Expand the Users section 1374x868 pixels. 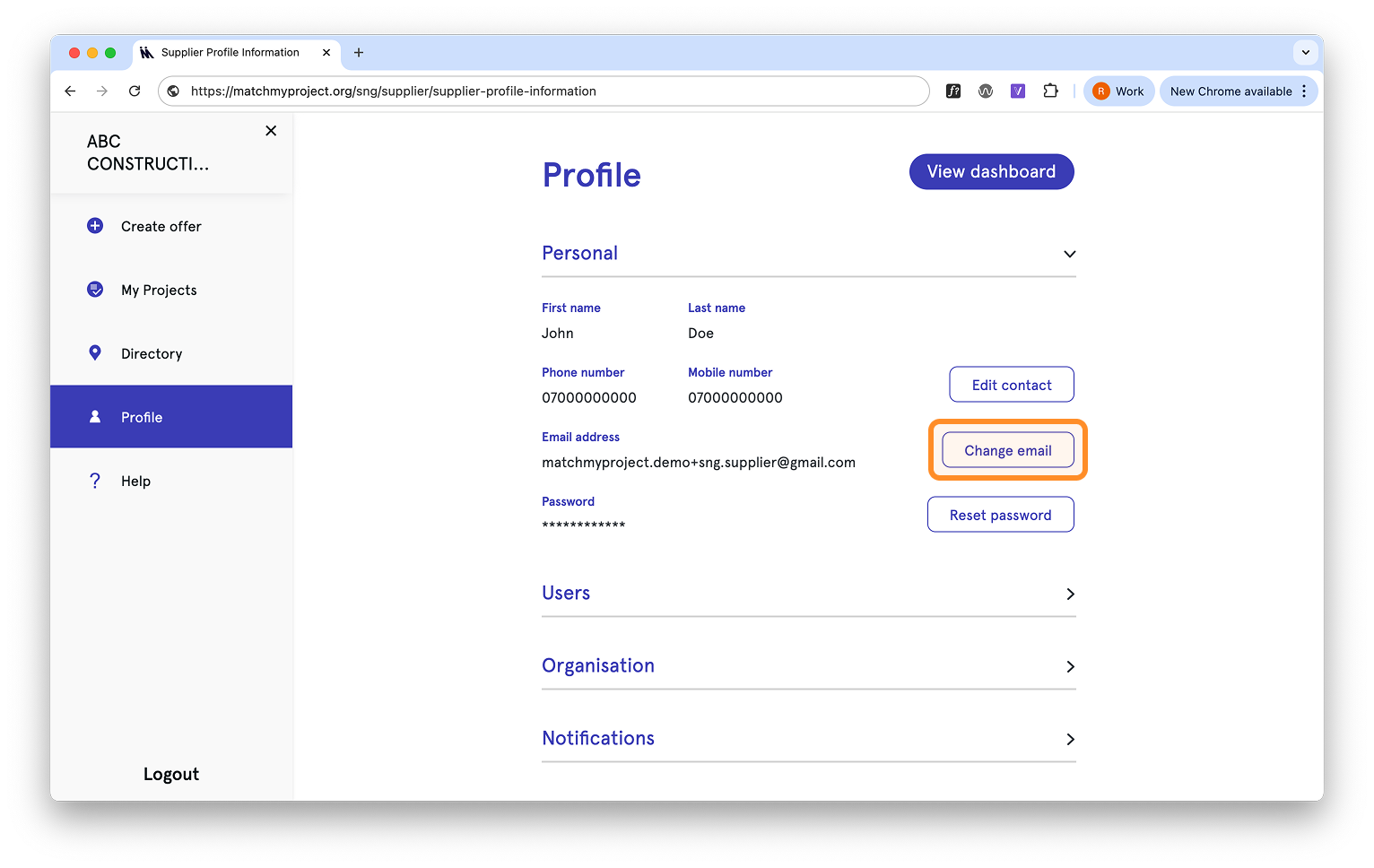tap(1068, 594)
